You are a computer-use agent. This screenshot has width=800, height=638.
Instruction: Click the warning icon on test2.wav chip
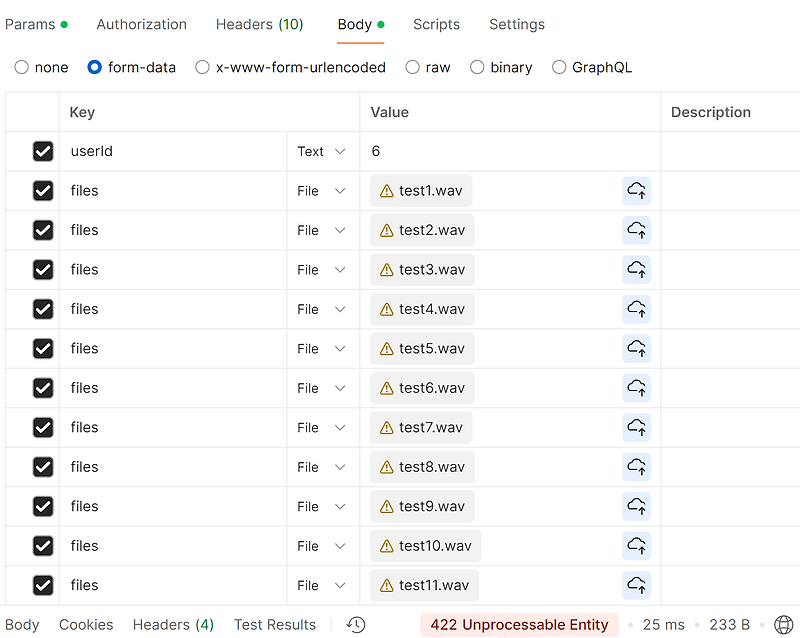pos(388,230)
